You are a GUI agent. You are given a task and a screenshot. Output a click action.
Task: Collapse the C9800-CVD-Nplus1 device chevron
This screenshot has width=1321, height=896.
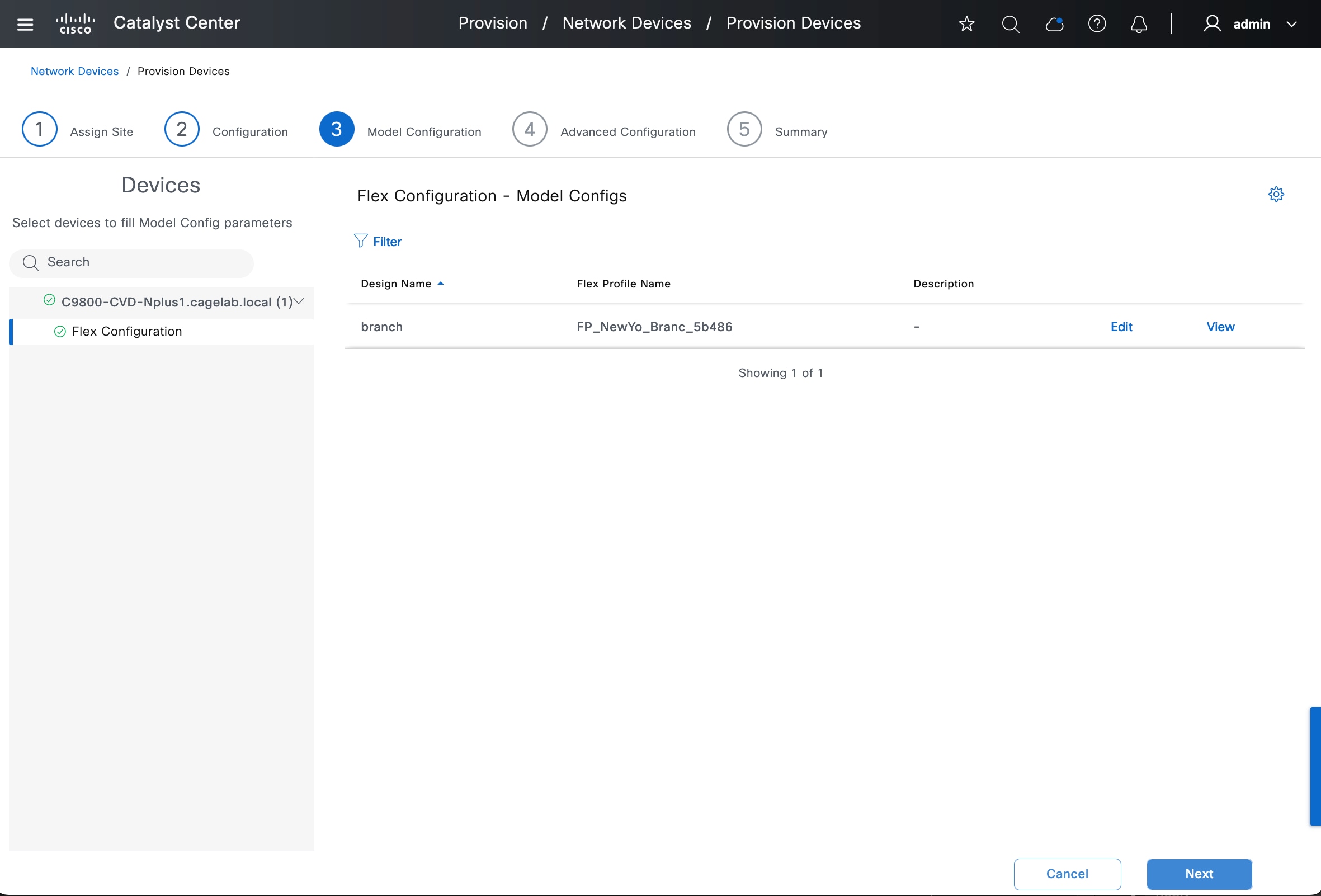tap(300, 301)
